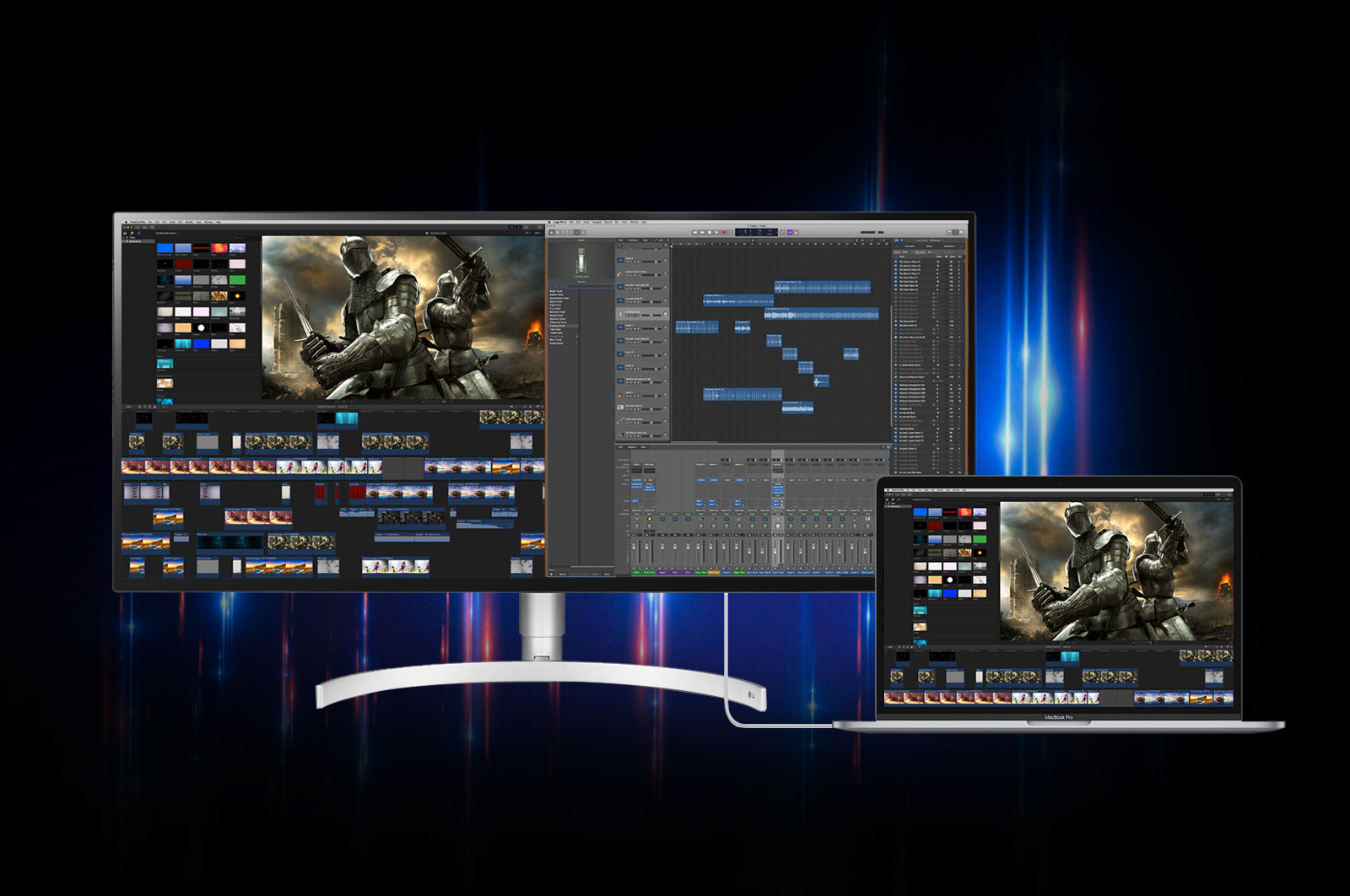
Task: Show Photos and Audio sidebar on monitor
Action: 132,233
